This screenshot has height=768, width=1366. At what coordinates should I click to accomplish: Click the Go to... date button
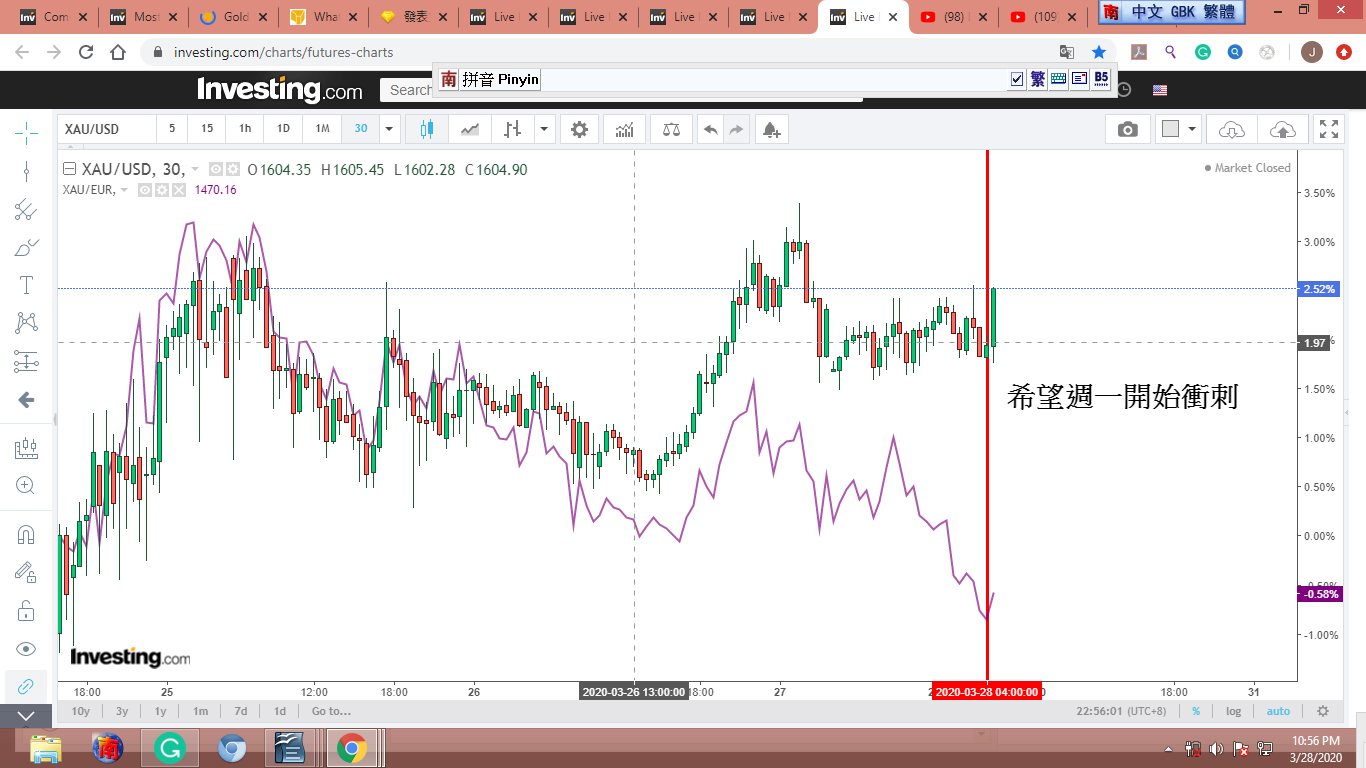tap(331, 711)
